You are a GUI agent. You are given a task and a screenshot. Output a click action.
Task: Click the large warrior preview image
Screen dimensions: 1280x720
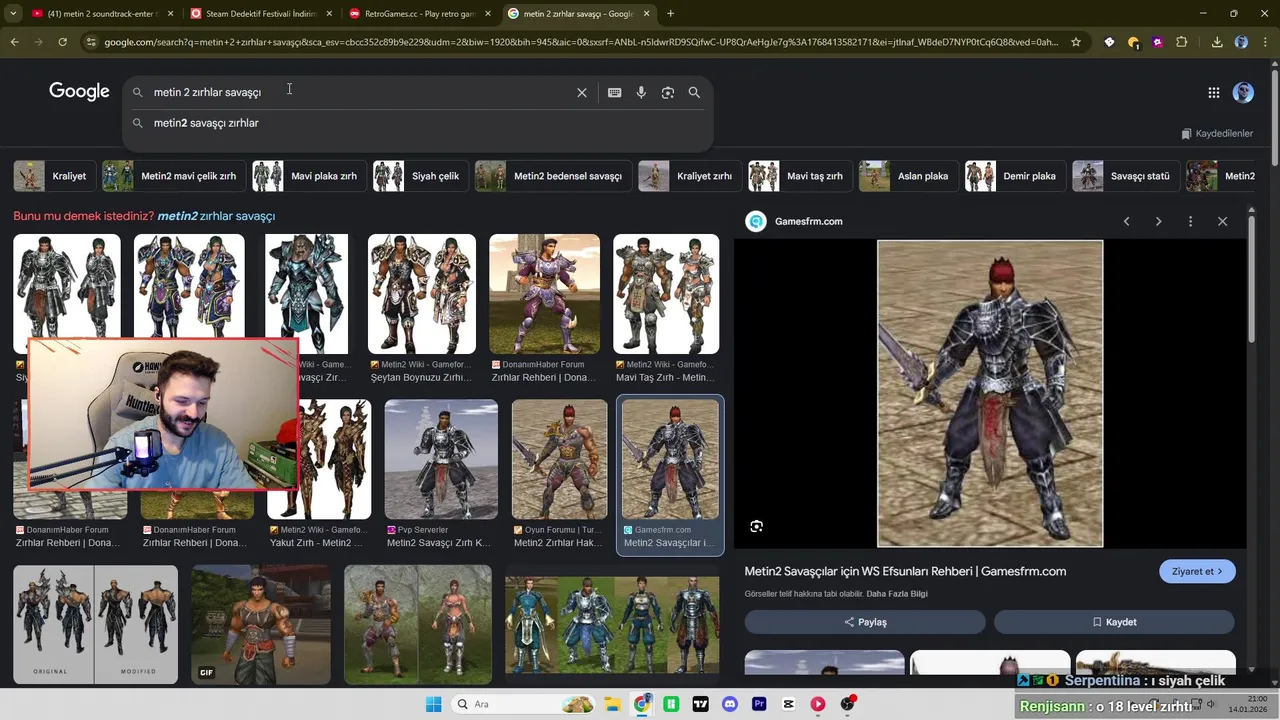coord(990,393)
